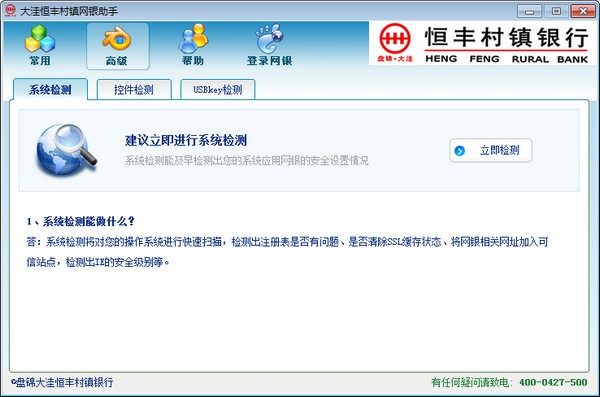600x397 pixels.
Task: Start scan with 立即检测 button
Action: (x=491, y=150)
